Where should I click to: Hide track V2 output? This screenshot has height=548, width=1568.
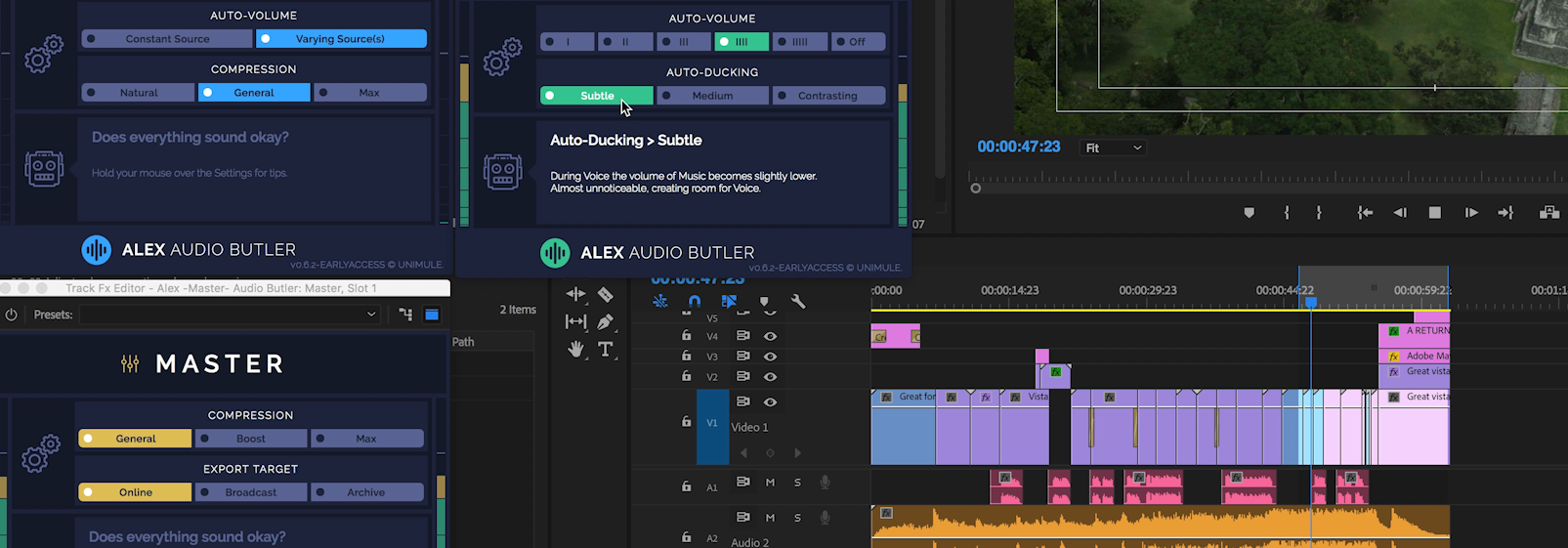(771, 377)
